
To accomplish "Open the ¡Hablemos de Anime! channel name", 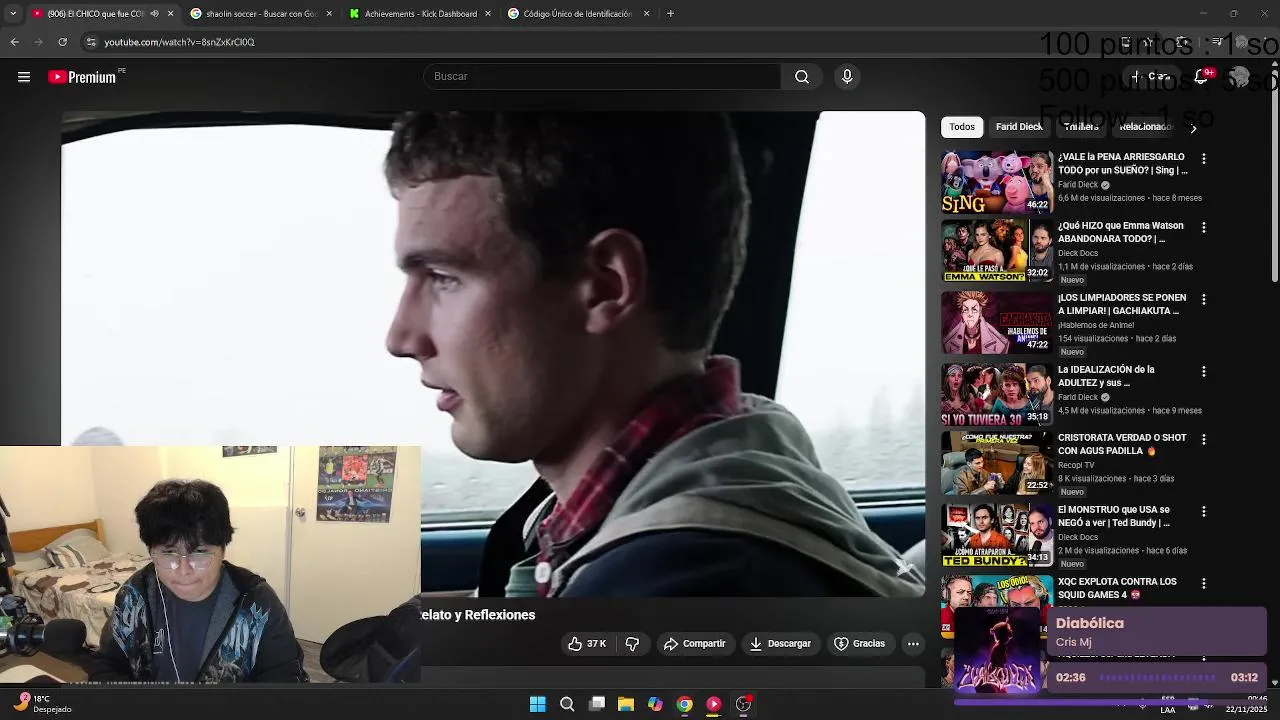I will click(x=1096, y=325).
